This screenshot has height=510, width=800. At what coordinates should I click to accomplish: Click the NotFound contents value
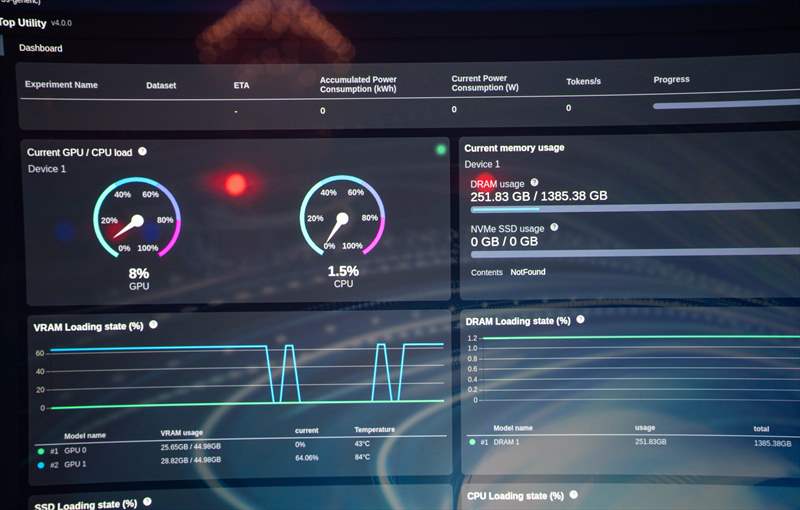pos(528,272)
